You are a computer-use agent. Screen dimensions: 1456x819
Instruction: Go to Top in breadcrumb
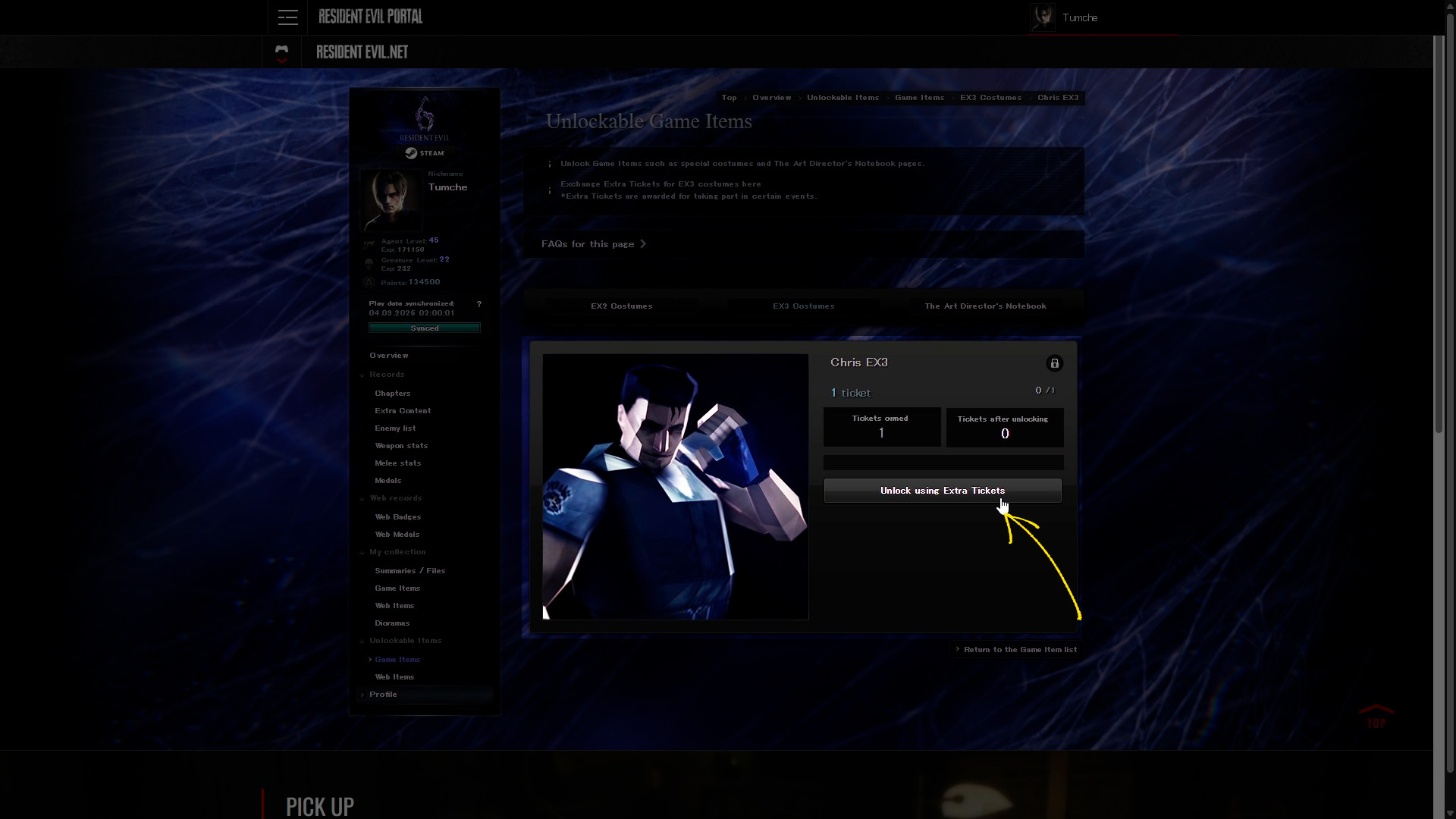(x=729, y=98)
